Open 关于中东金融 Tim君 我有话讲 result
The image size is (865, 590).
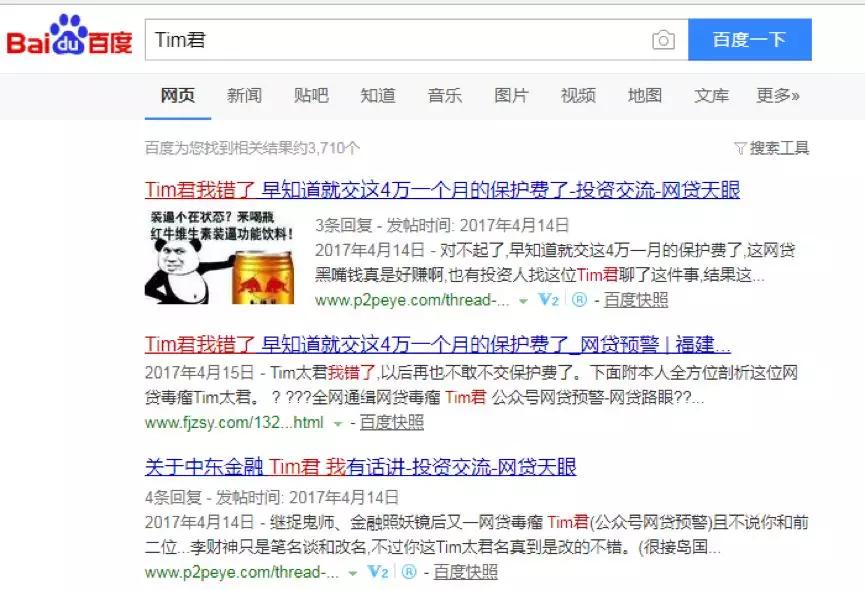pyautogui.click(x=360, y=468)
